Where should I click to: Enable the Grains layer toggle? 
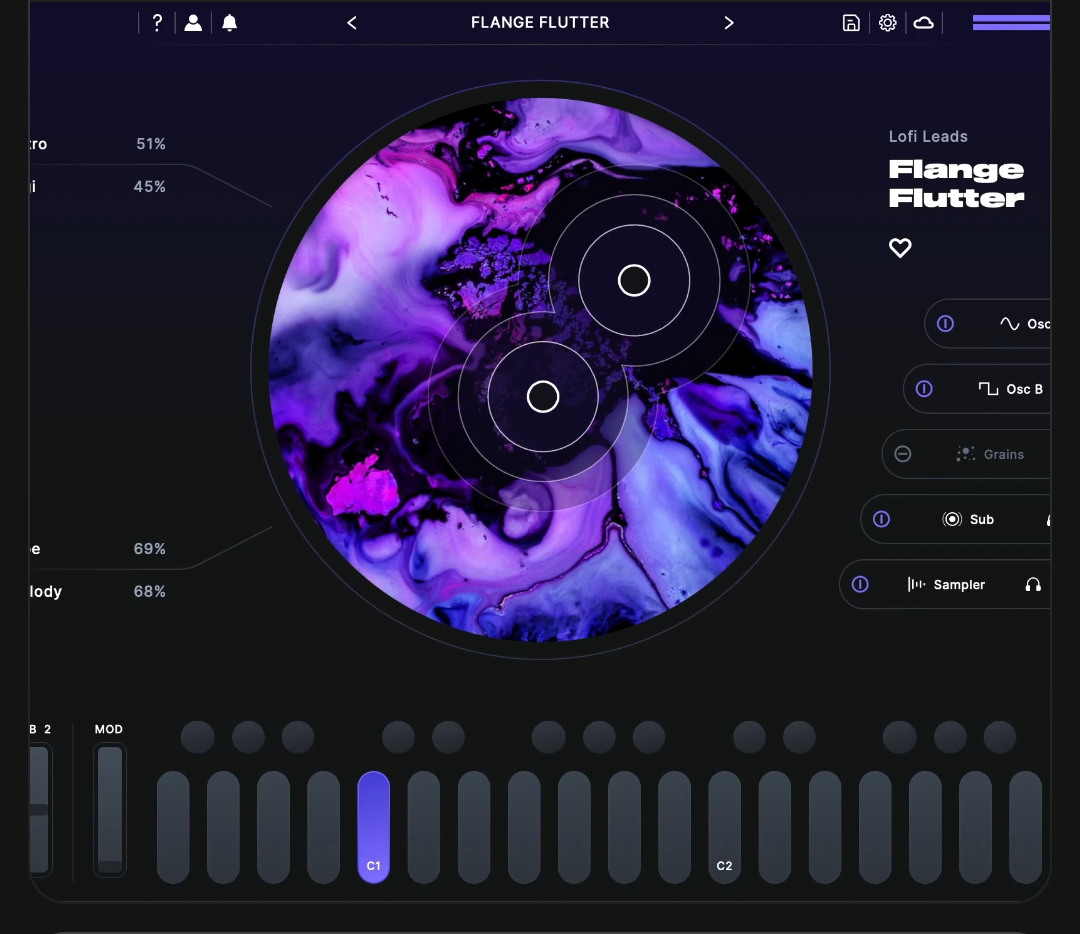point(903,454)
